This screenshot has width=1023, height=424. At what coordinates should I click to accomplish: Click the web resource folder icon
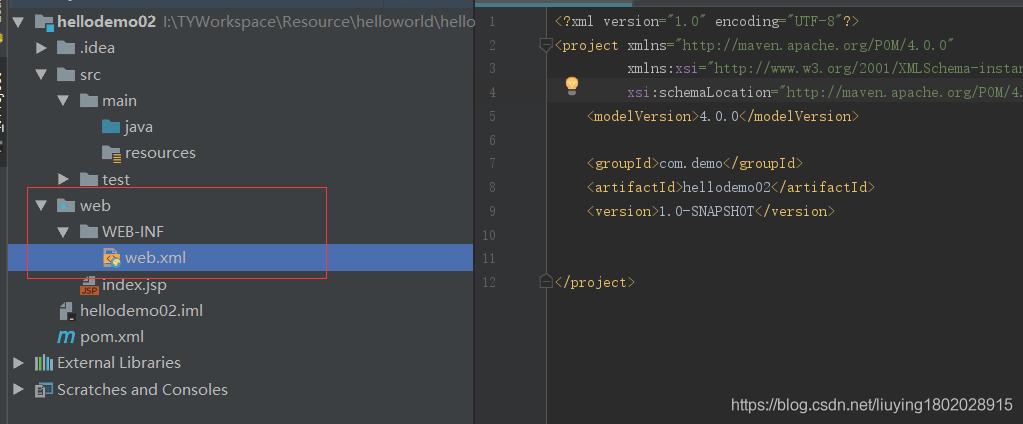point(66,205)
